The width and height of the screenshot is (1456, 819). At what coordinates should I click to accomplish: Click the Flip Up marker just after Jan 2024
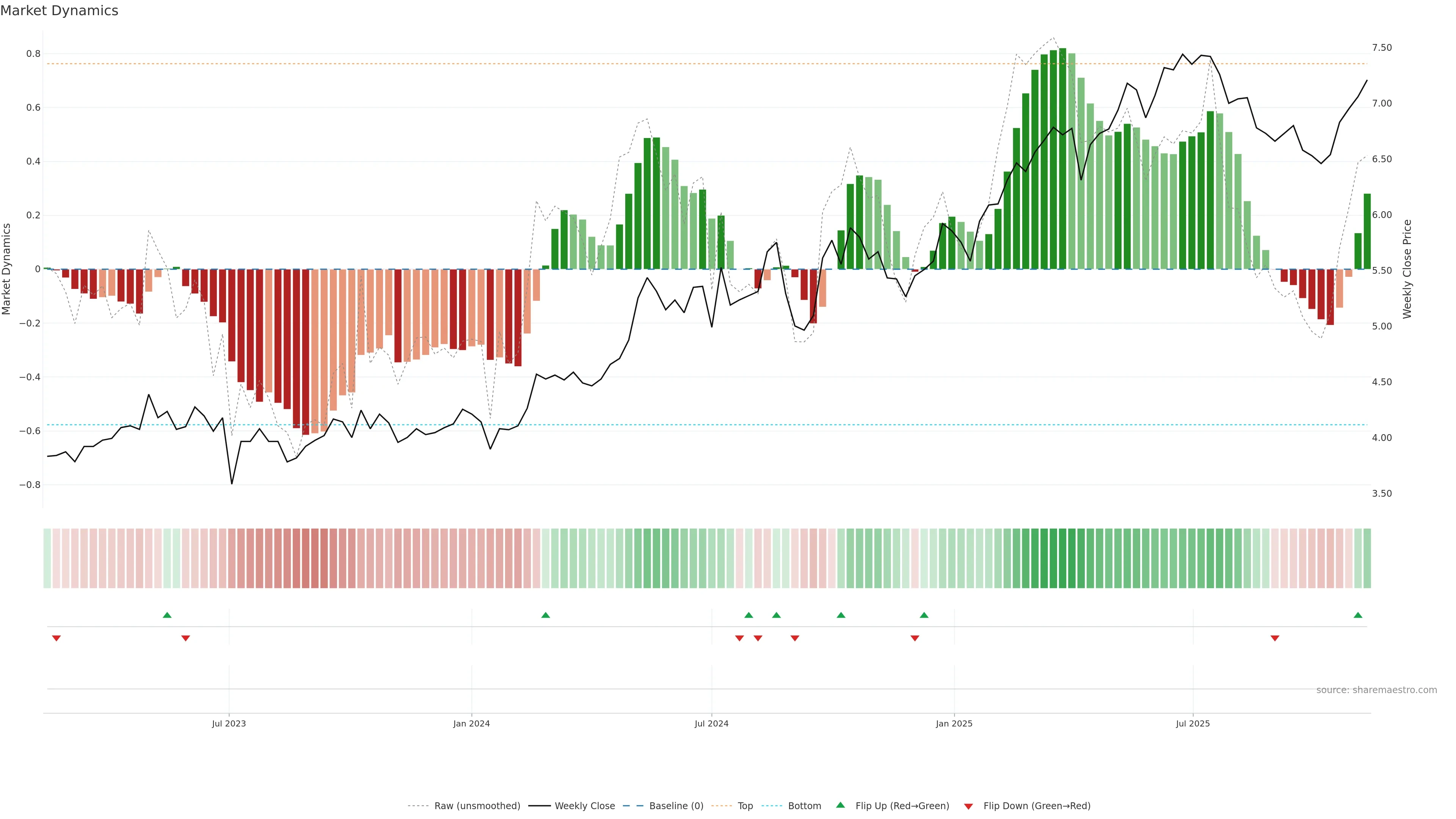(546, 615)
